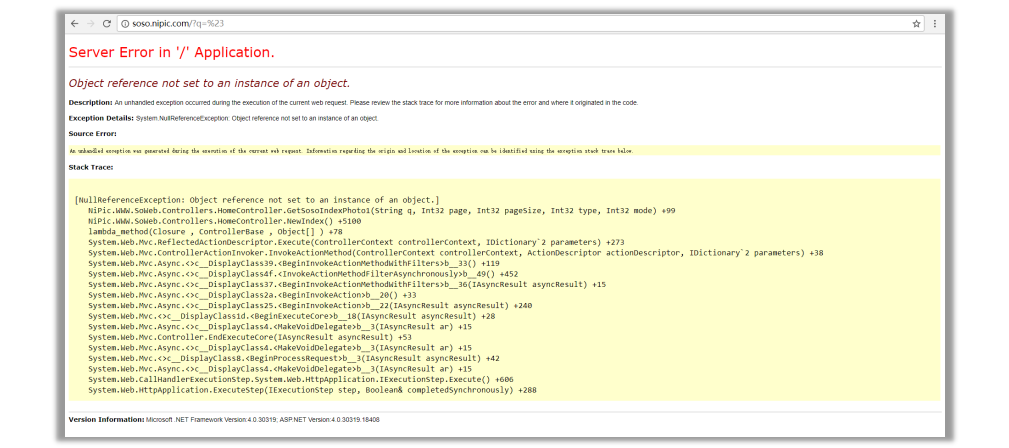The width and height of the screenshot is (1009, 448).
Task: Focus the address bar showing soso.nipic.com
Action: 521,24
